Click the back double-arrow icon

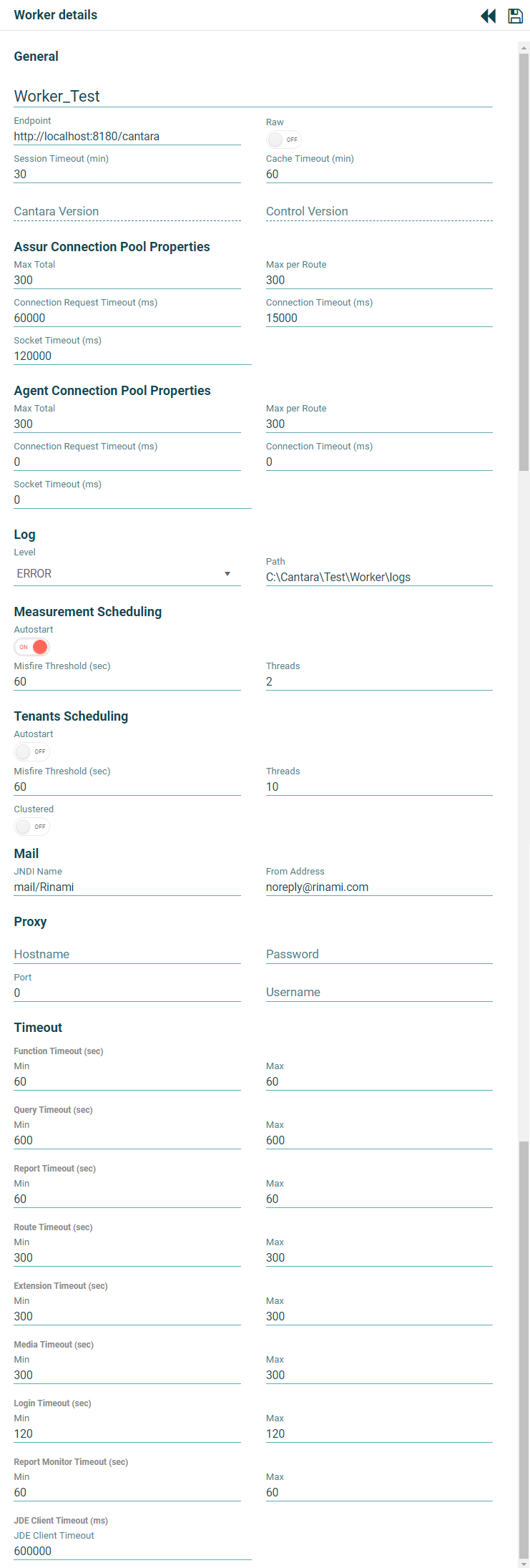(x=489, y=16)
